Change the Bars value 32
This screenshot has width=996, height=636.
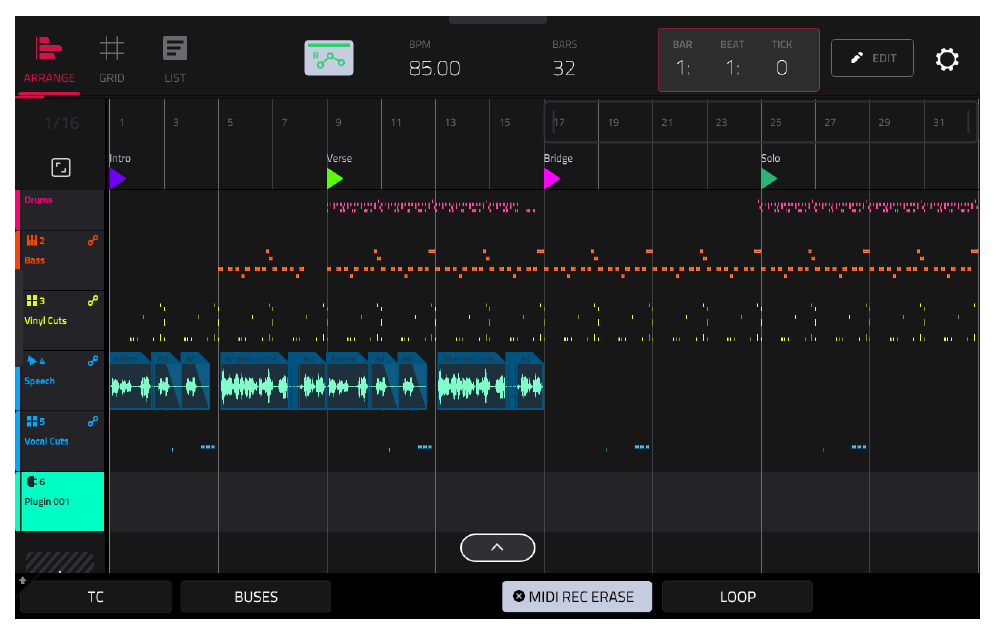tap(564, 67)
